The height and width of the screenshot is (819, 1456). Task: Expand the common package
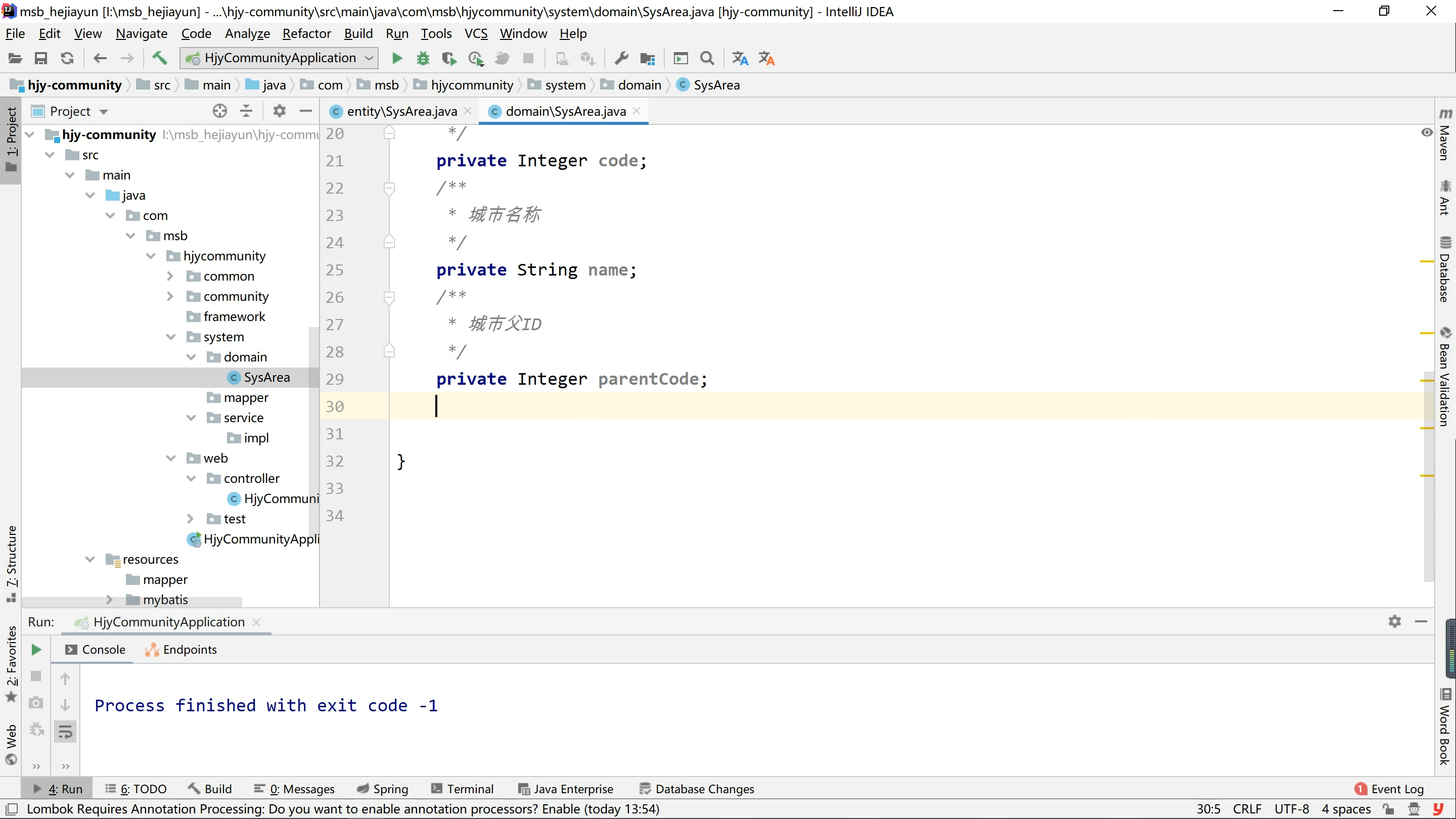(x=170, y=276)
